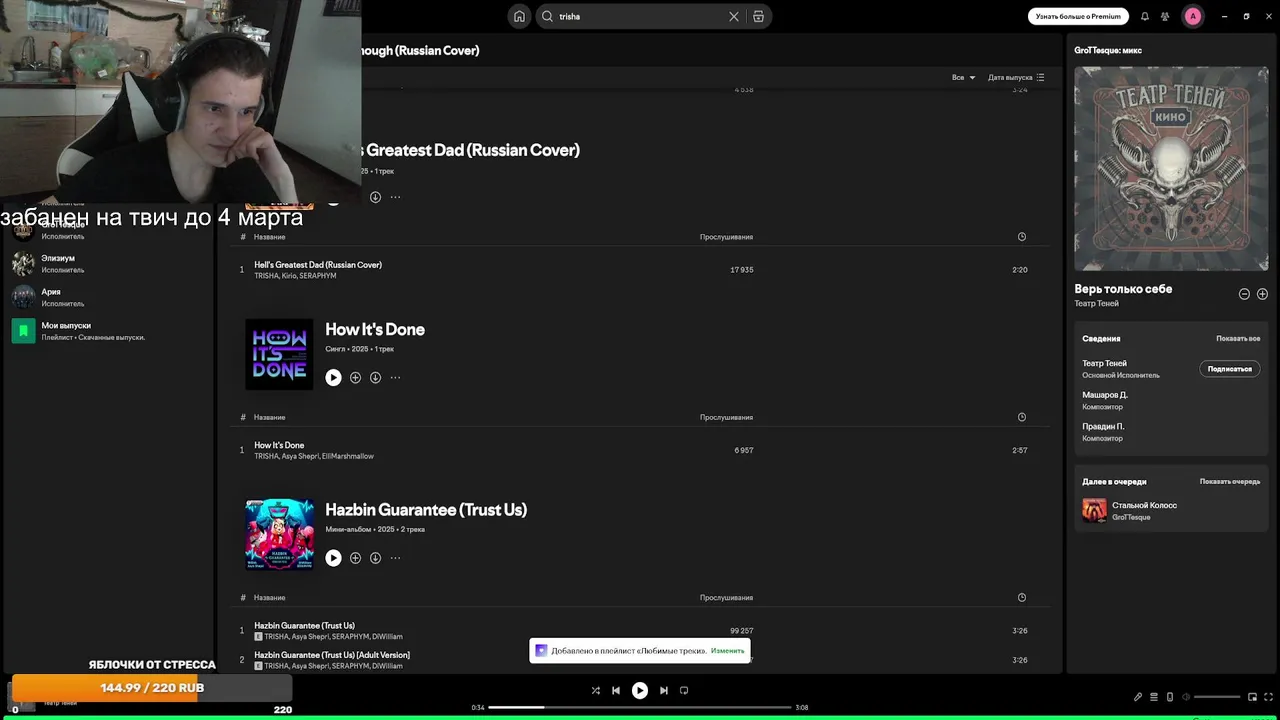The image size is (1280, 720).
Task: Open the "Театр Теней" album artwork
Action: (x=1171, y=169)
